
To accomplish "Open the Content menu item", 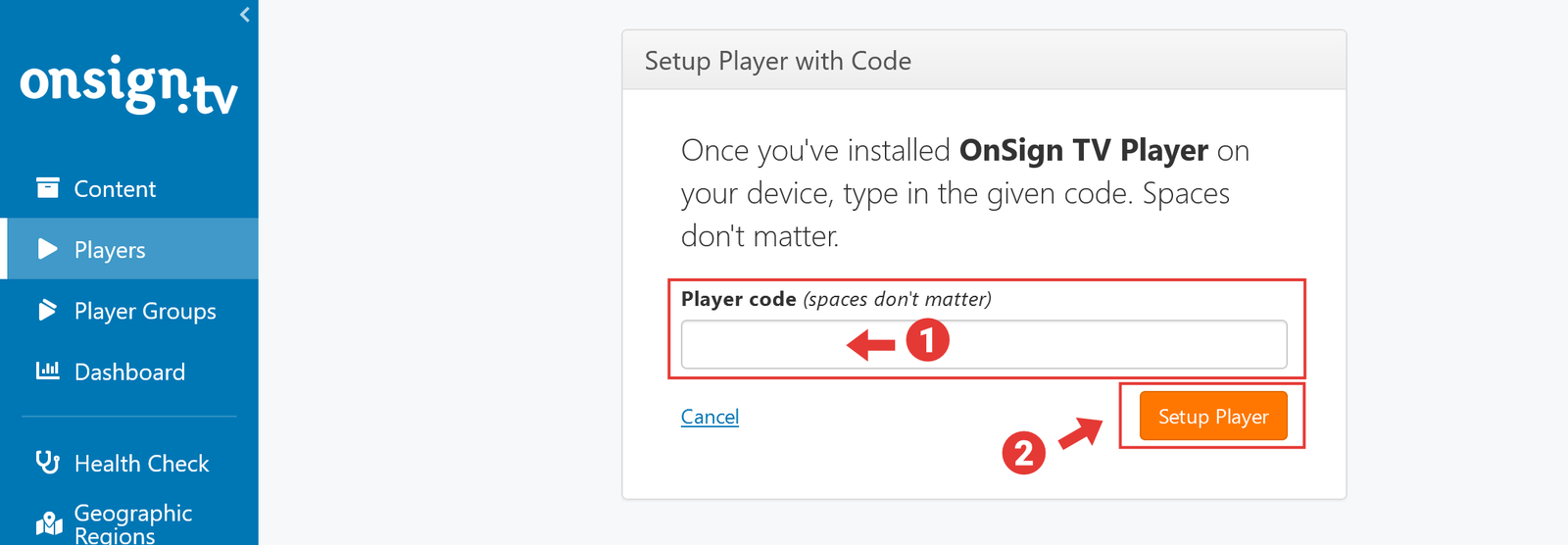I will (x=115, y=189).
